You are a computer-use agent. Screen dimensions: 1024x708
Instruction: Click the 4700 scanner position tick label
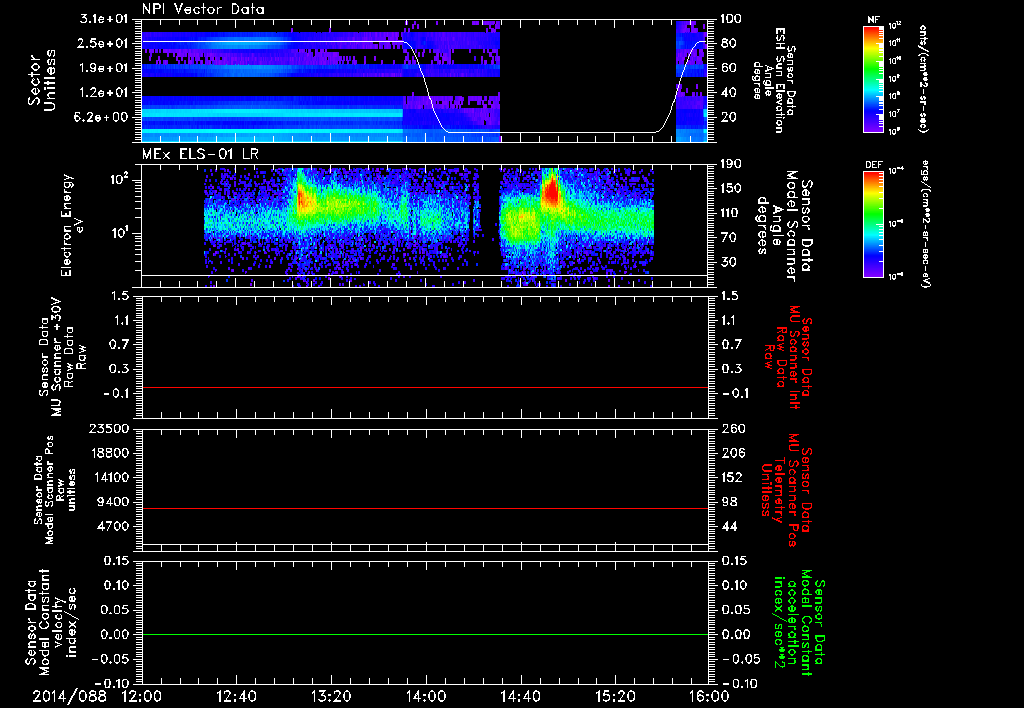pyautogui.click(x=112, y=526)
